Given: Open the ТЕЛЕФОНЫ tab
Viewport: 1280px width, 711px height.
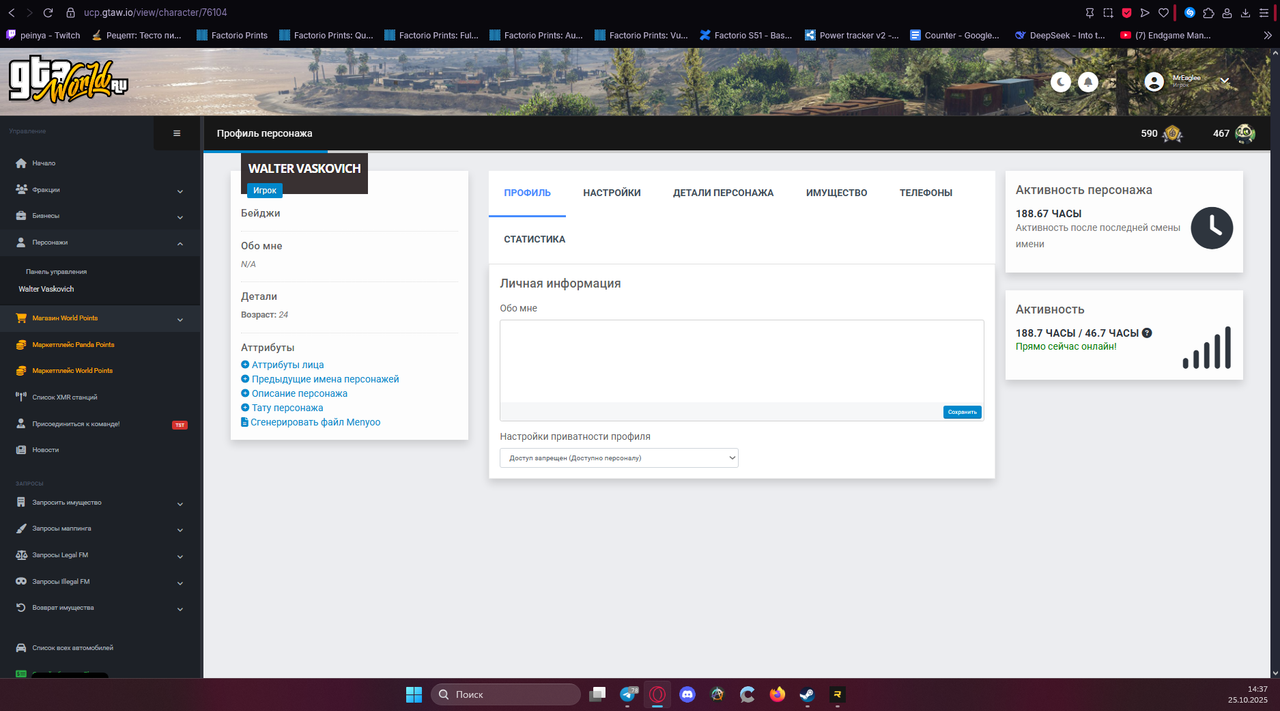Looking at the screenshot, I should pyautogui.click(x=925, y=193).
